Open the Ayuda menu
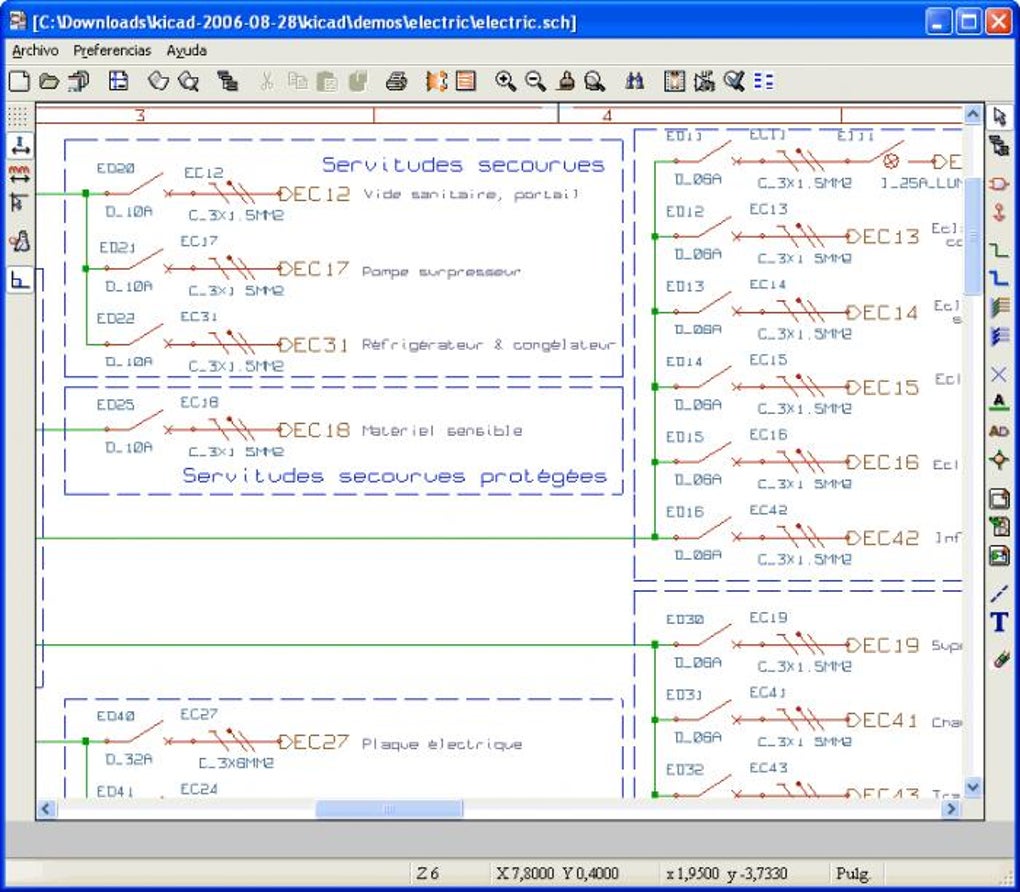The height and width of the screenshot is (892, 1020). pyautogui.click(x=187, y=50)
